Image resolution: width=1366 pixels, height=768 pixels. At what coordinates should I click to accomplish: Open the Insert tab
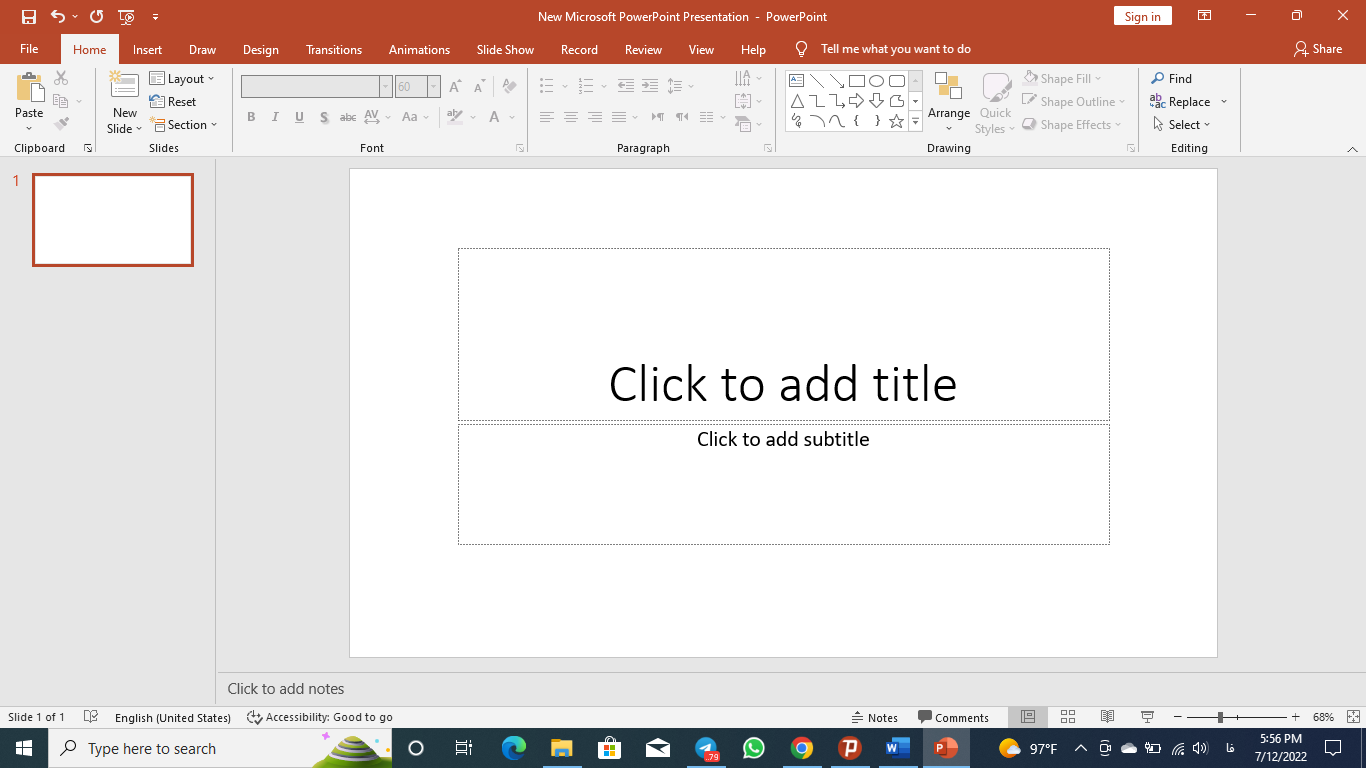pos(147,49)
